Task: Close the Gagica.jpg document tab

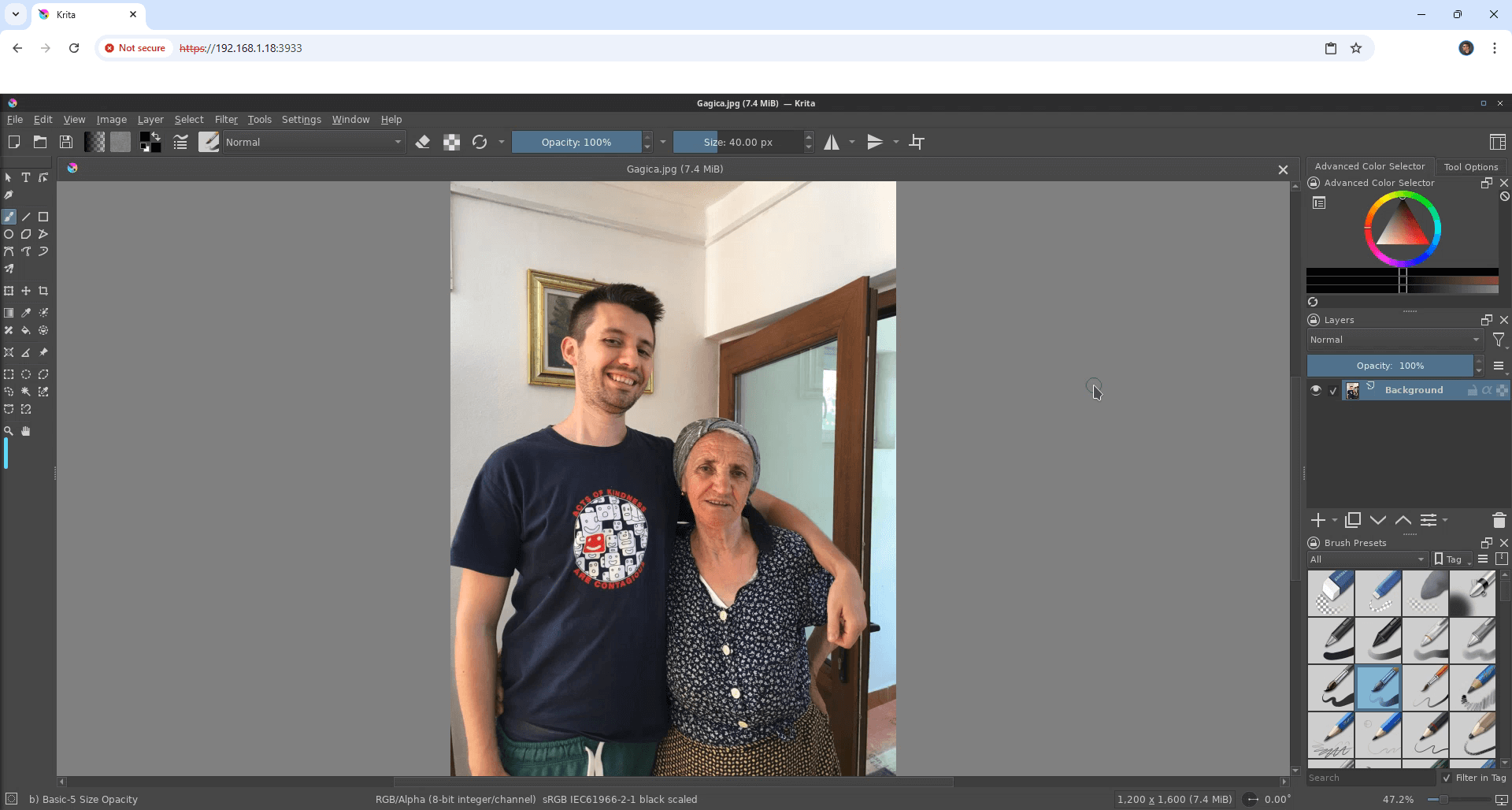Action: point(1283,169)
